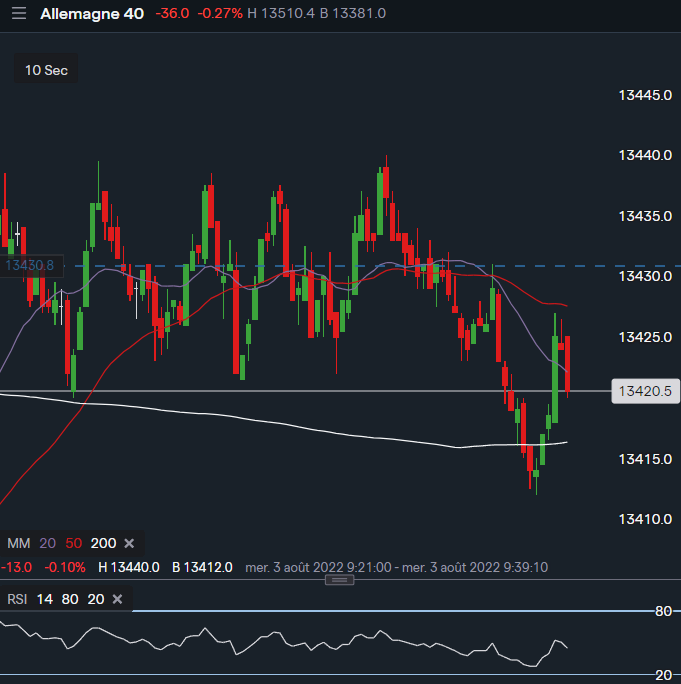Image resolution: width=681 pixels, height=684 pixels.
Task: Click the B 13381.0 daily low value
Action: [353, 14]
